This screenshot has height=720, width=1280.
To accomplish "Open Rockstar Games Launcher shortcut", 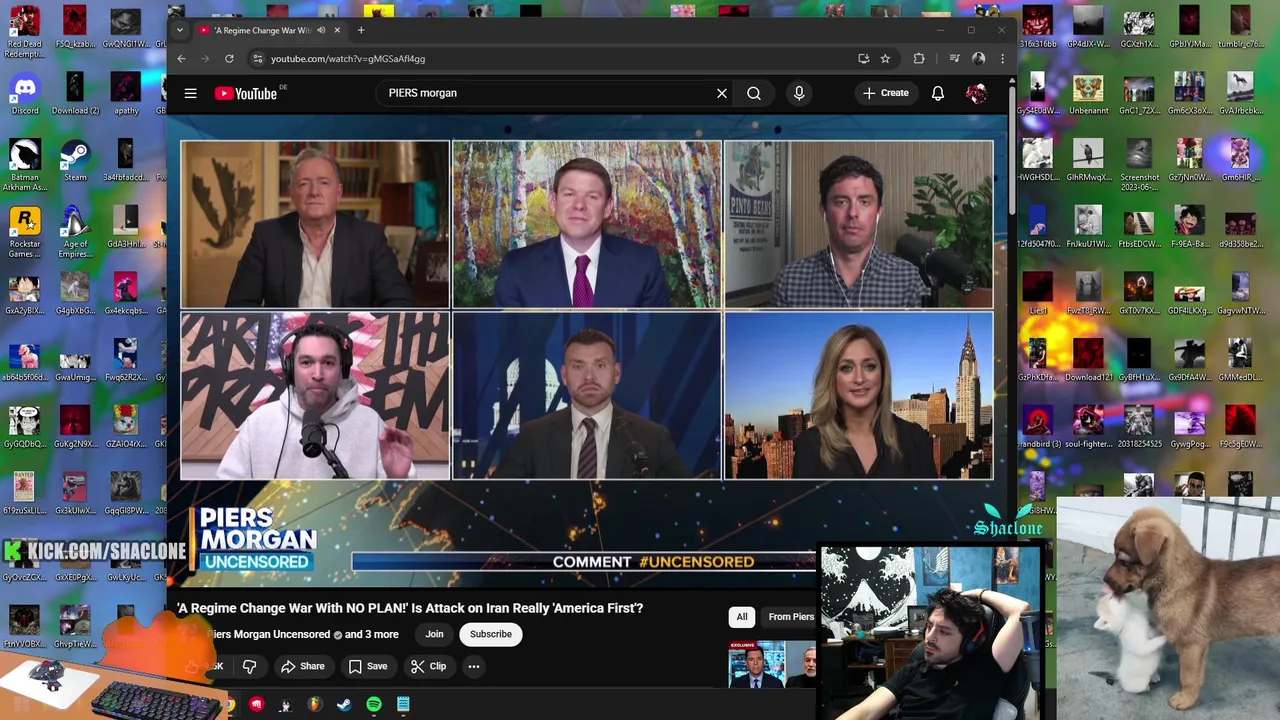I will (25, 232).
